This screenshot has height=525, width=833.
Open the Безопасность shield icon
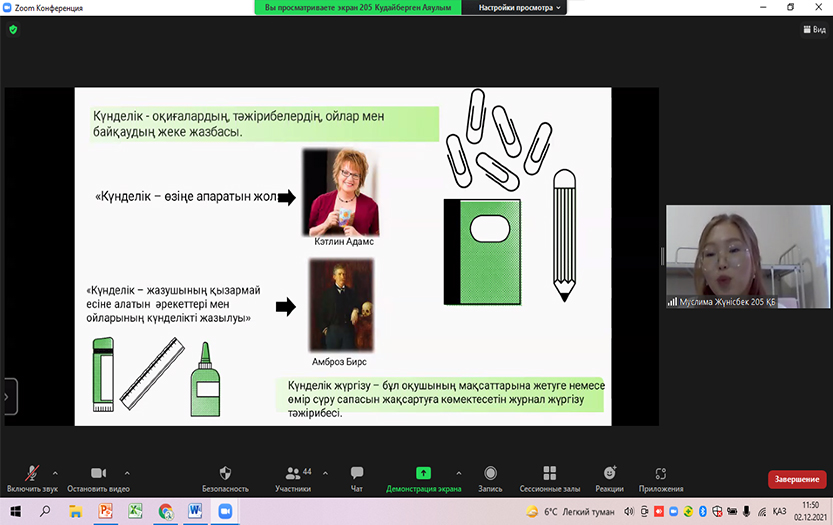(x=225, y=473)
